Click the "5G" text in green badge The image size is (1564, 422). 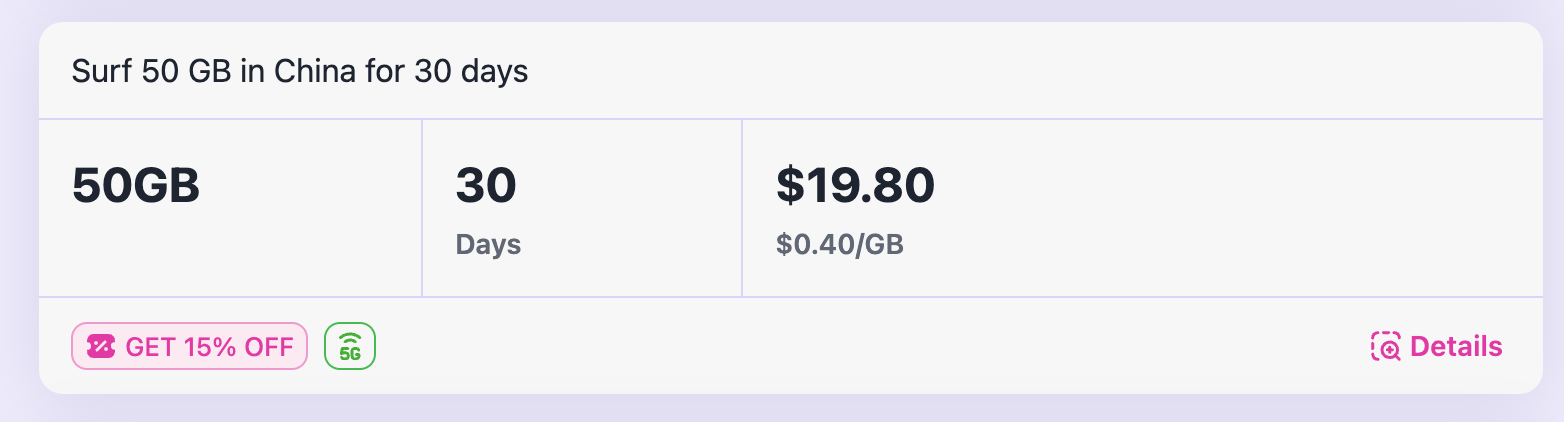click(x=350, y=354)
